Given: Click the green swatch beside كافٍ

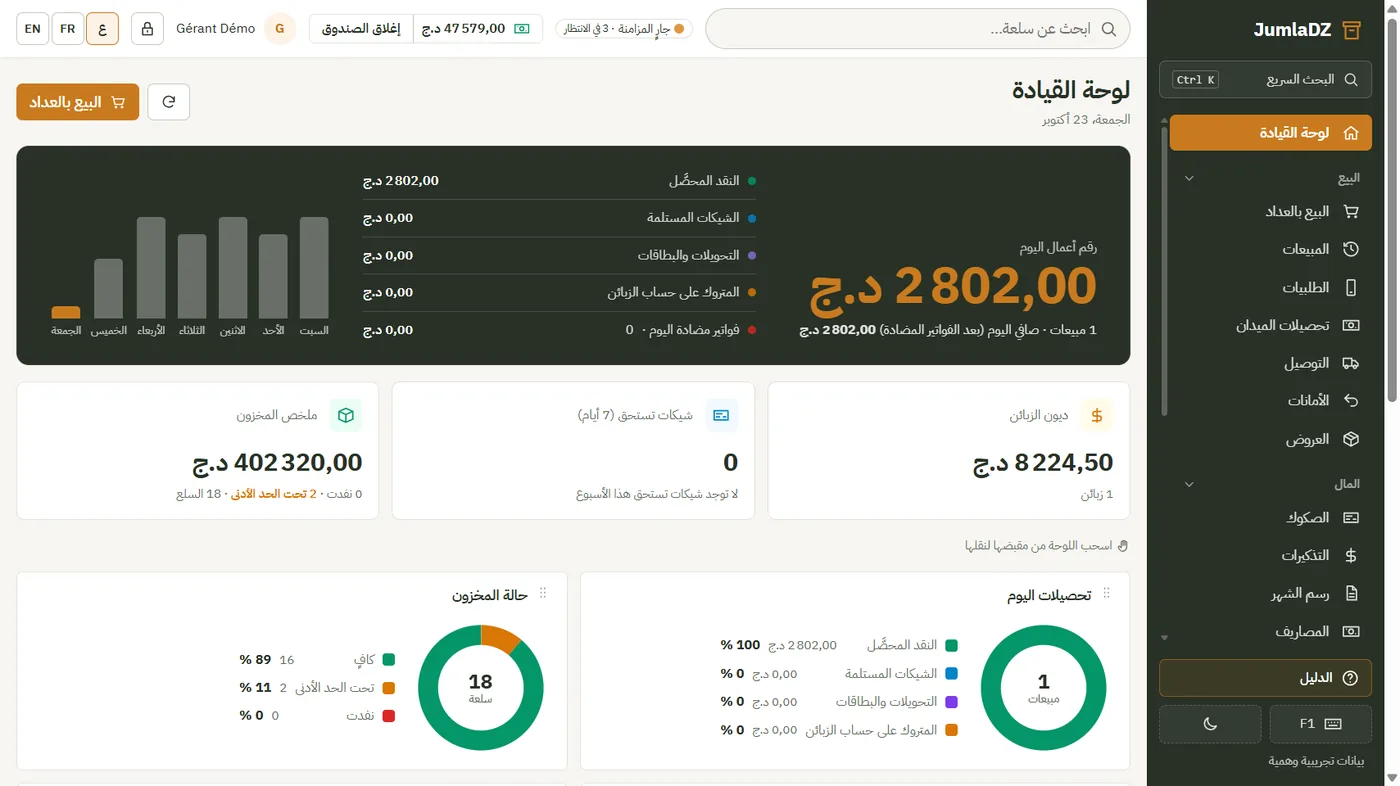Looking at the screenshot, I should [389, 660].
